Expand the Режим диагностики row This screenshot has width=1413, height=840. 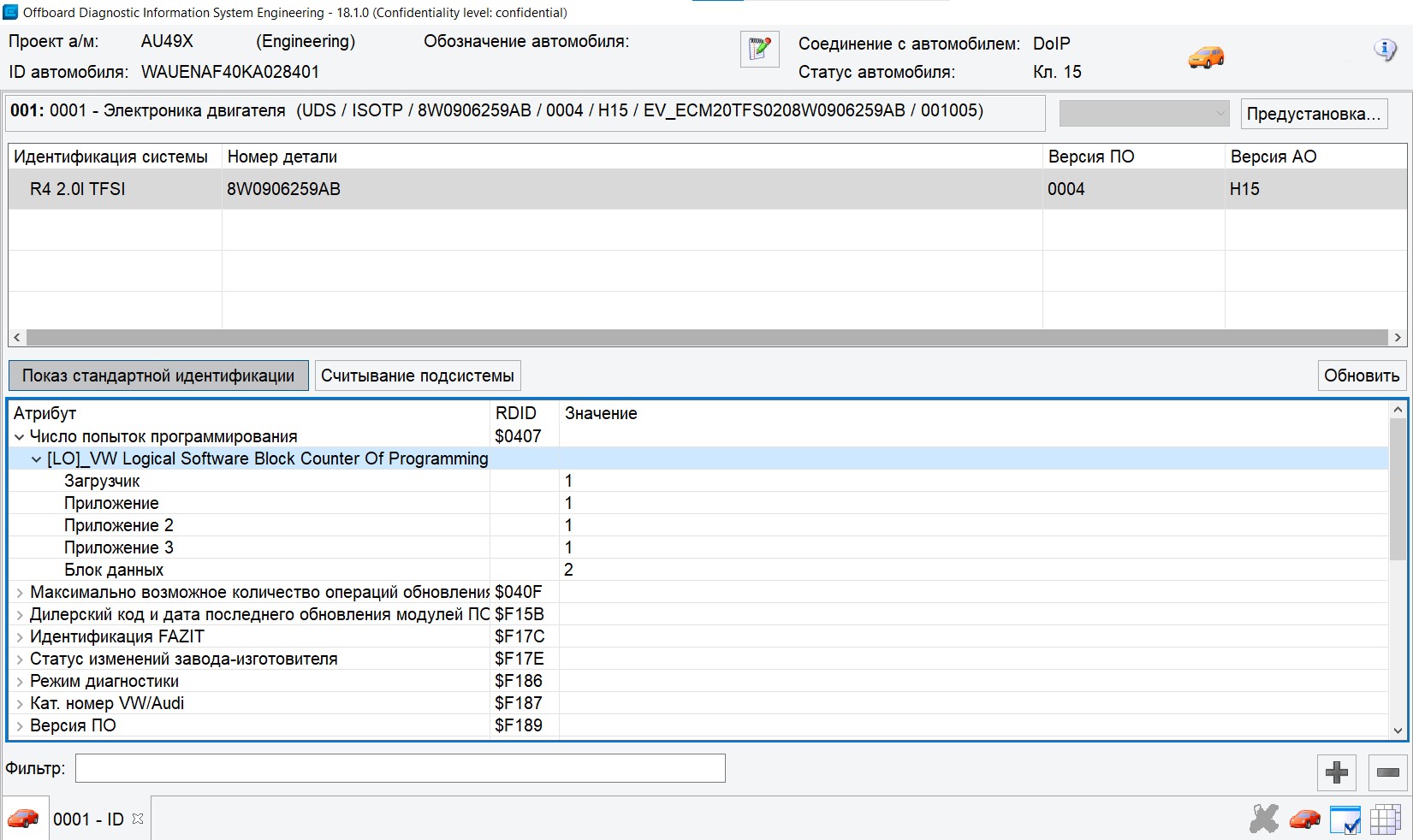[x=20, y=682]
